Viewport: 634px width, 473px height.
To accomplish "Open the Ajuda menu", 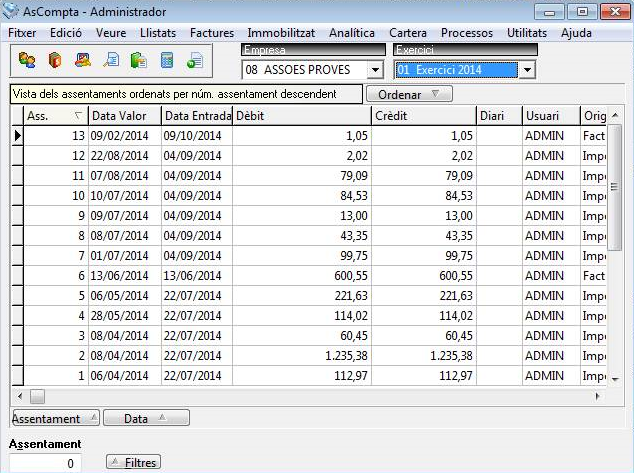I will (576, 33).
